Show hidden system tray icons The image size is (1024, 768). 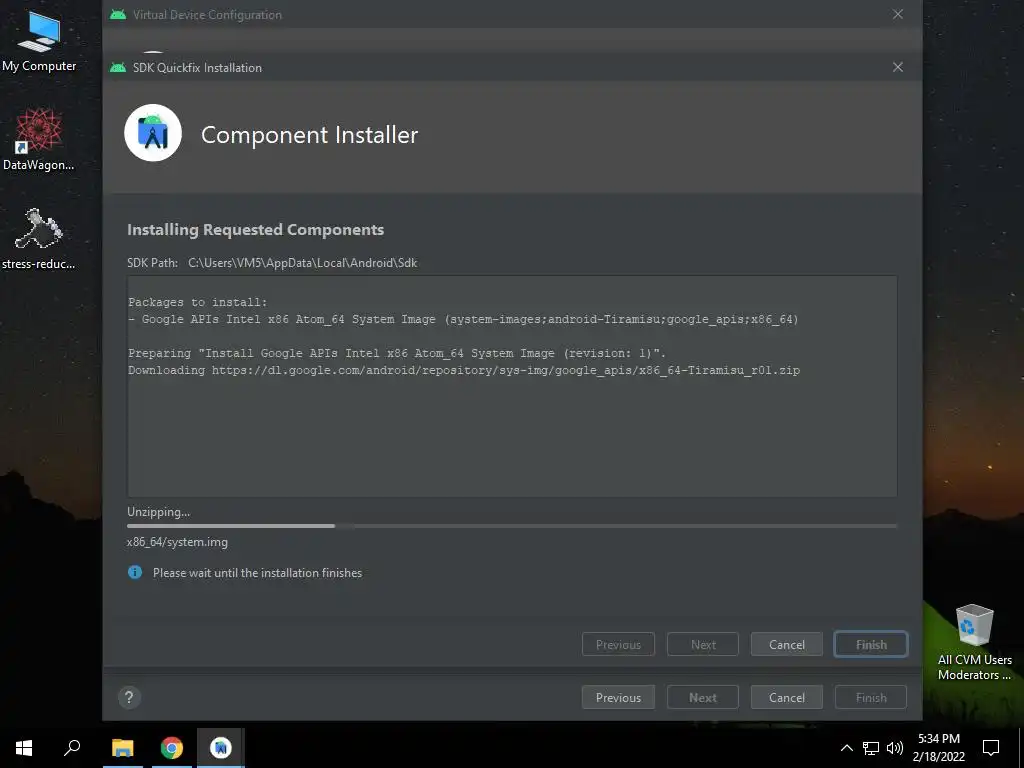pos(846,748)
